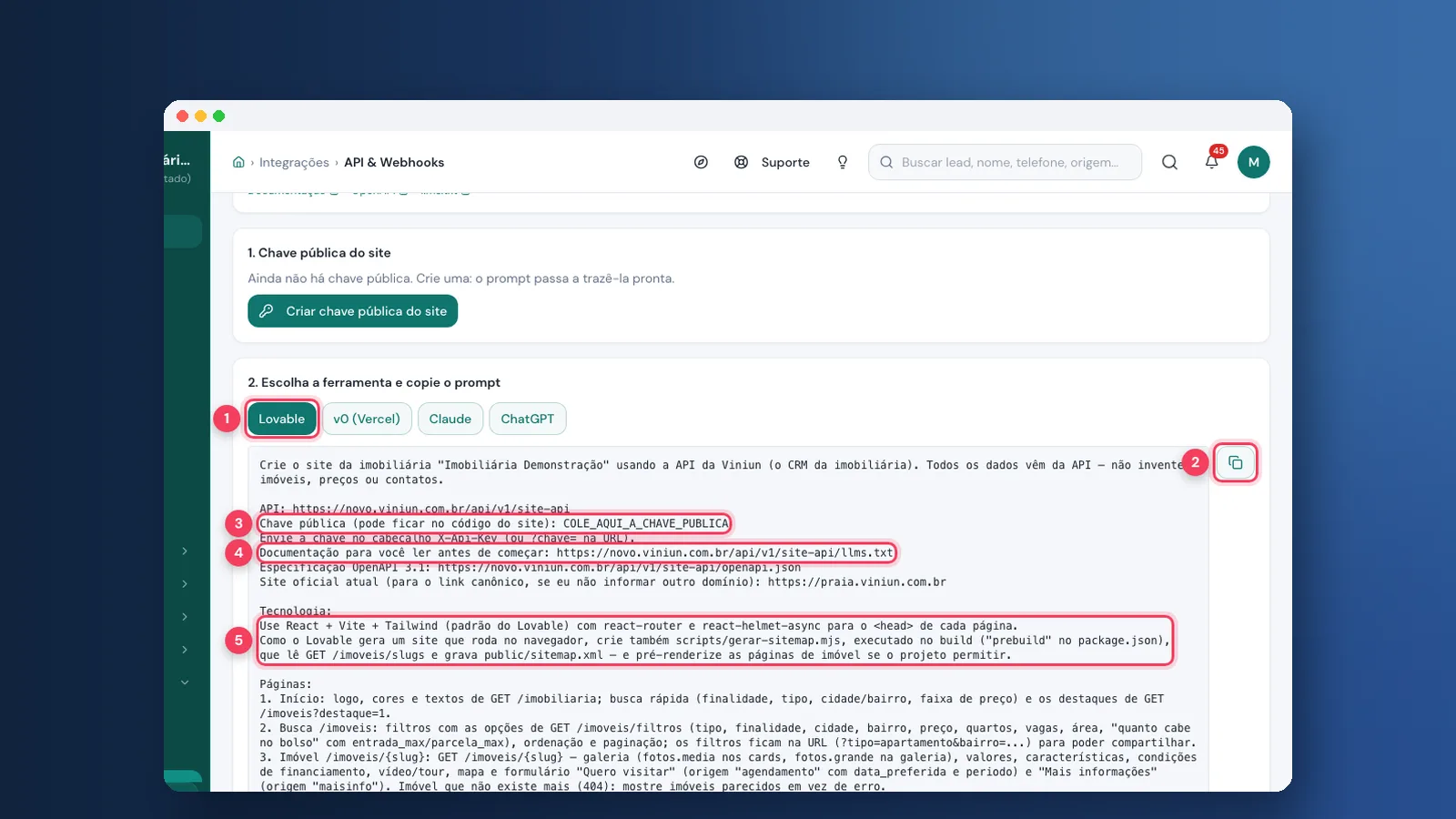Image resolution: width=1456 pixels, height=819 pixels.
Task: Click the magnifier icon beside the search field
Action: 1169,162
